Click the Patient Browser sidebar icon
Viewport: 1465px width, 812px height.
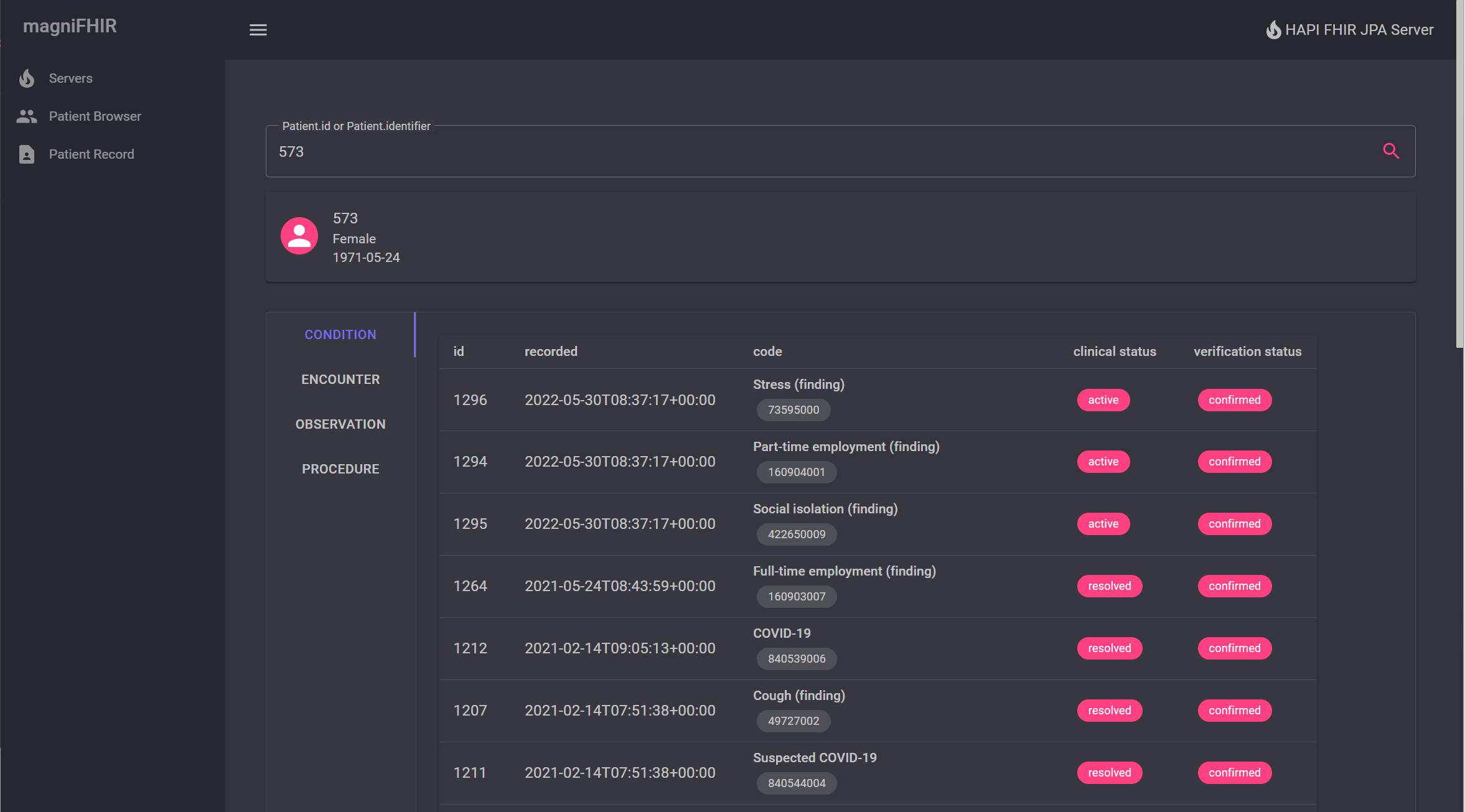click(27, 115)
